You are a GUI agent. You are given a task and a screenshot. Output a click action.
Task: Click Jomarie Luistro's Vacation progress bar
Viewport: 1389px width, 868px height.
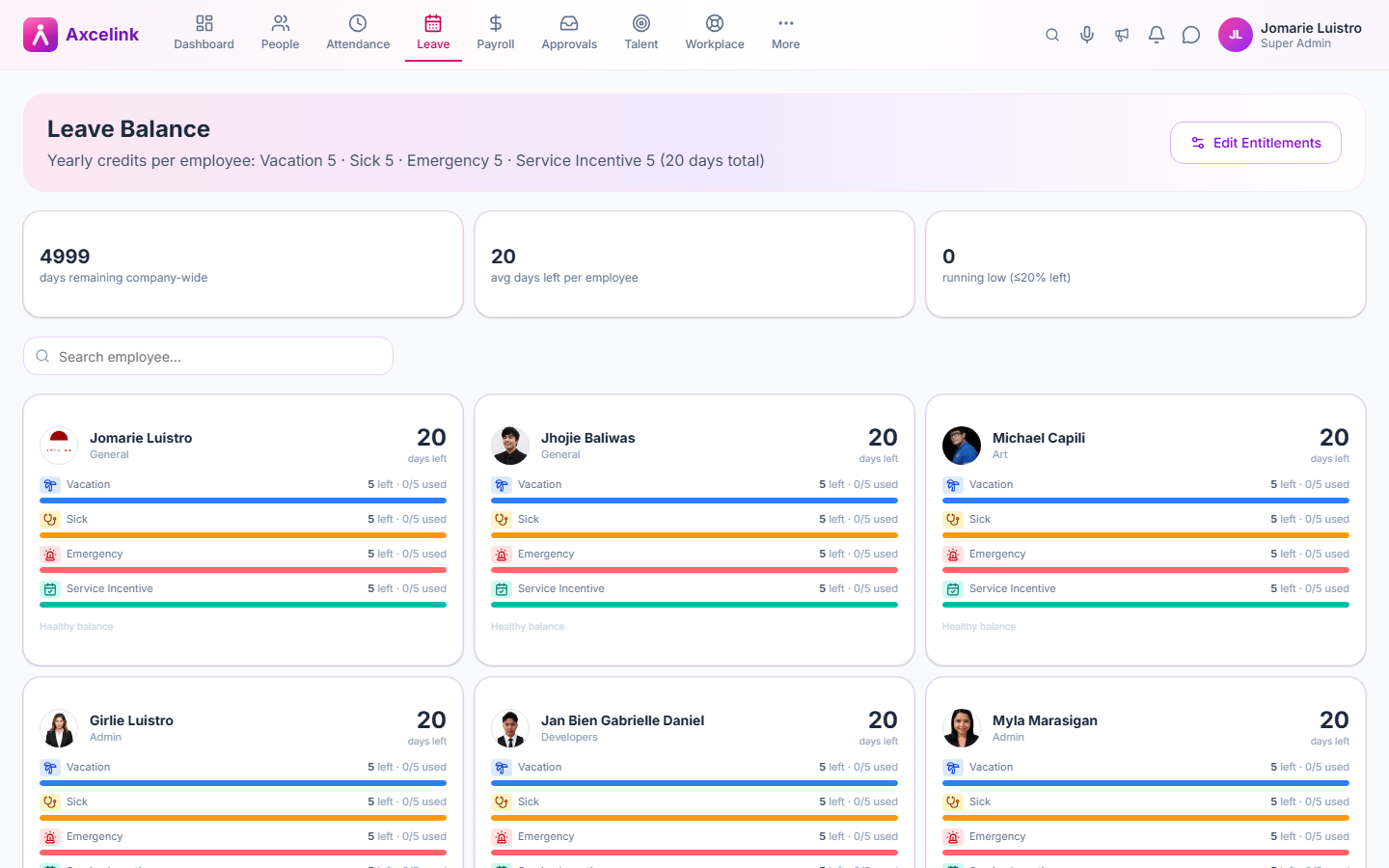click(x=243, y=501)
